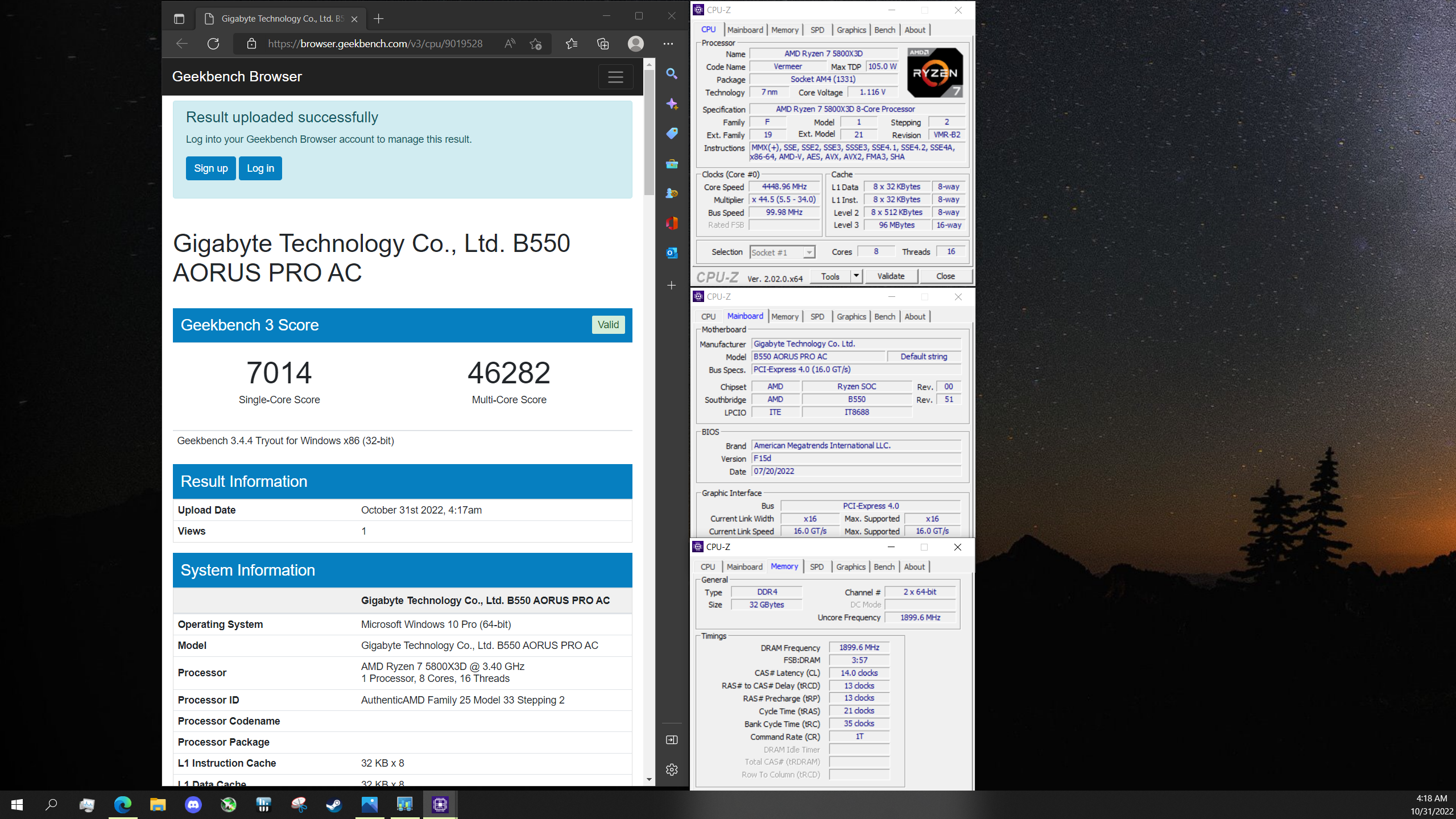
Task: Open sidebar Search icon
Action: (x=672, y=74)
